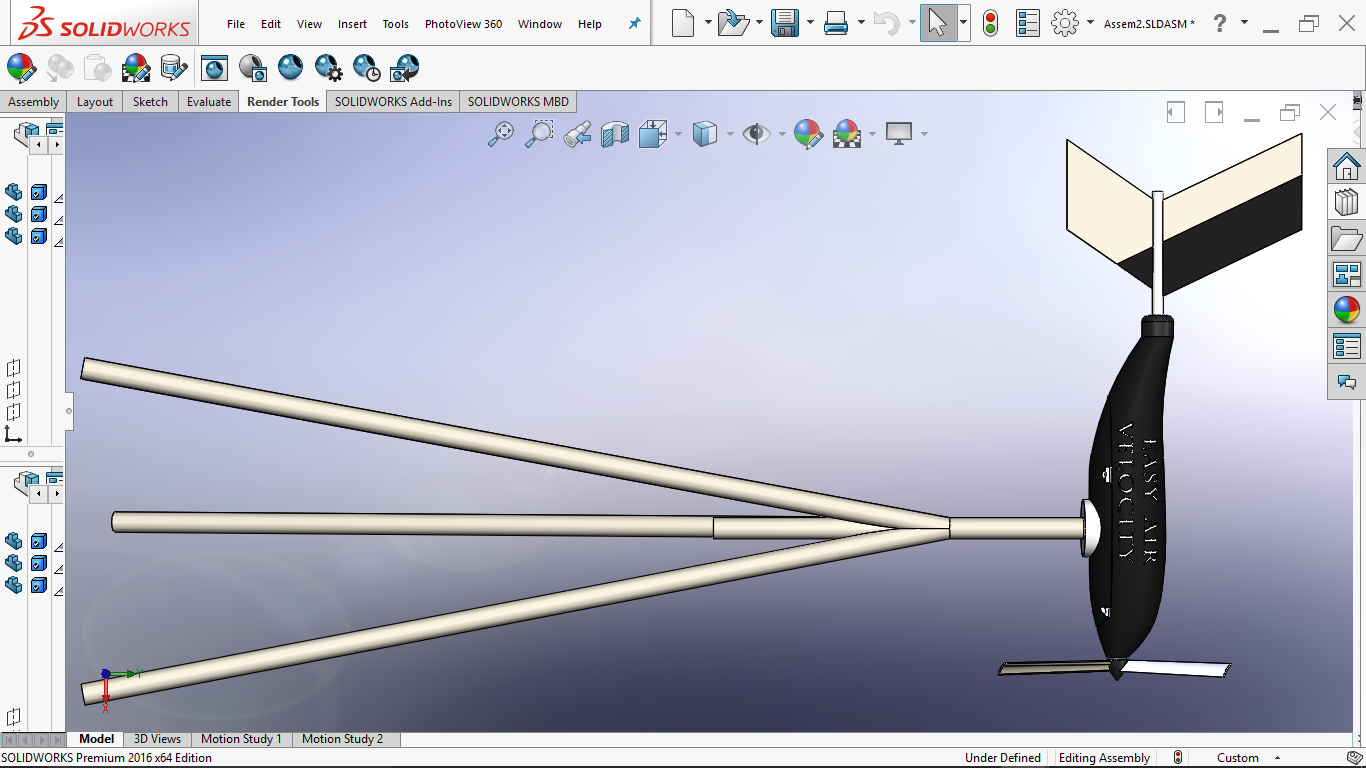Select the Zoom to Area tool

click(x=539, y=133)
